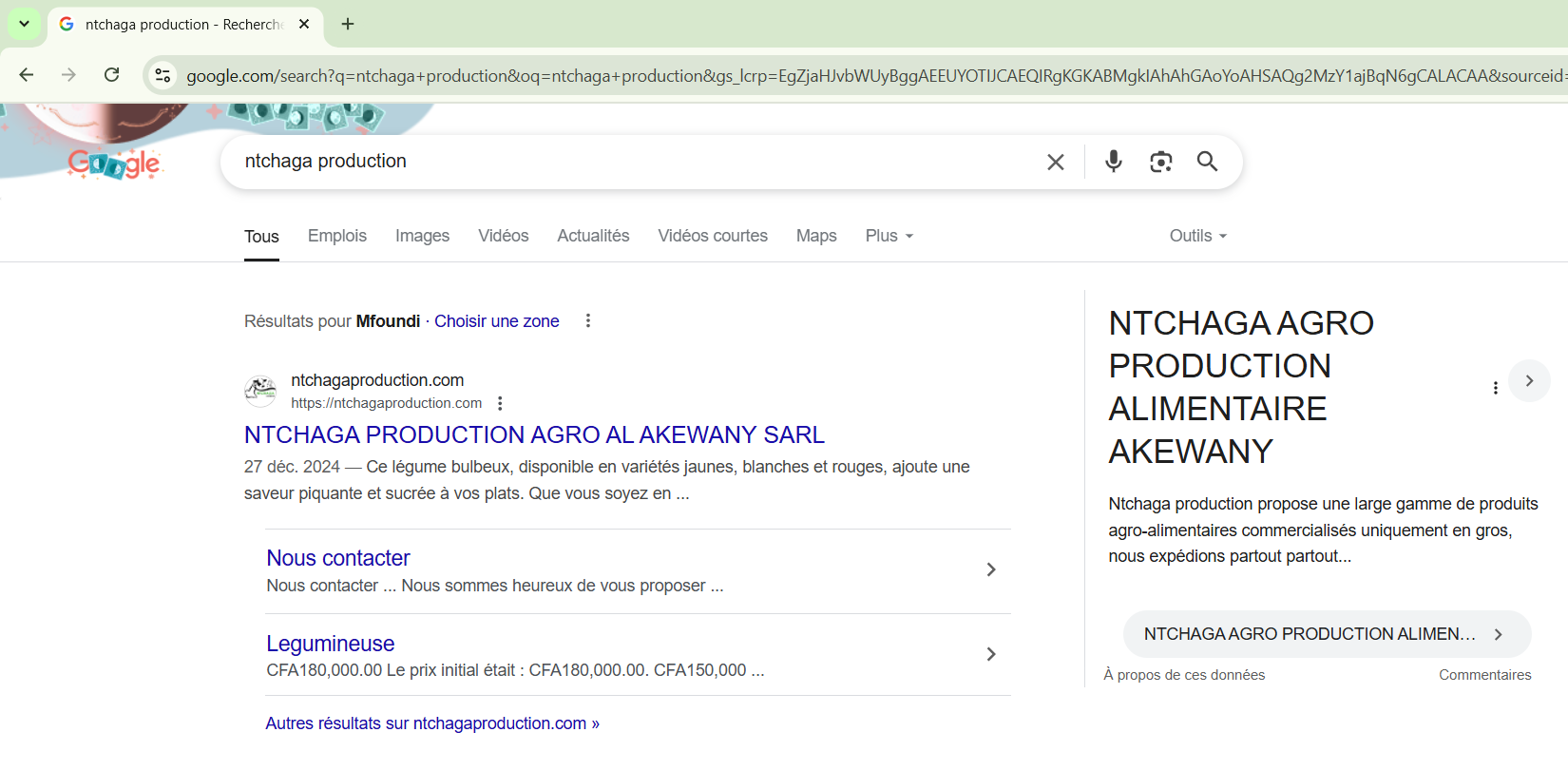The width and height of the screenshot is (1568, 771).
Task: Click the Mfoundi location text
Action: (388, 321)
